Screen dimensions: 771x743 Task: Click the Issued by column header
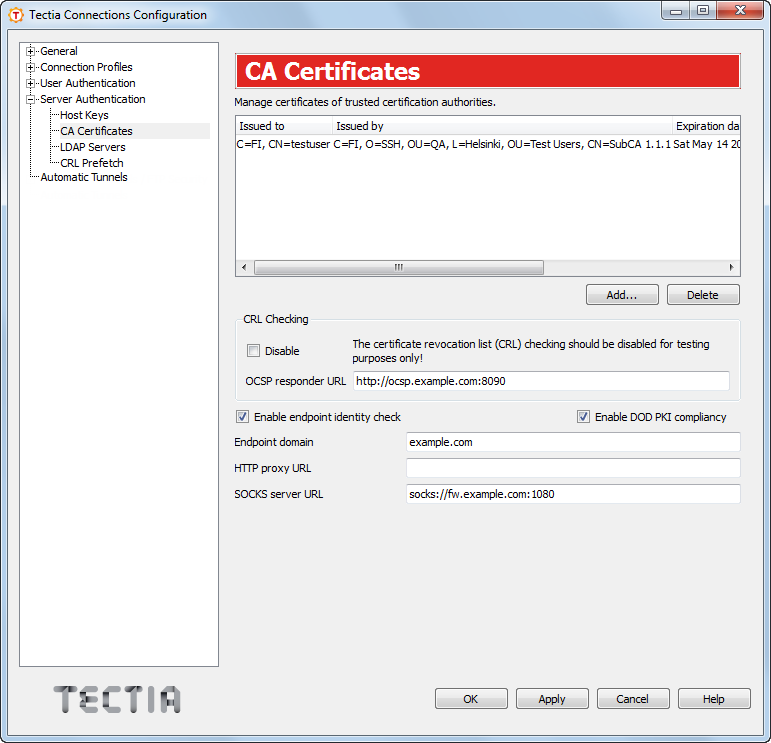(502, 126)
